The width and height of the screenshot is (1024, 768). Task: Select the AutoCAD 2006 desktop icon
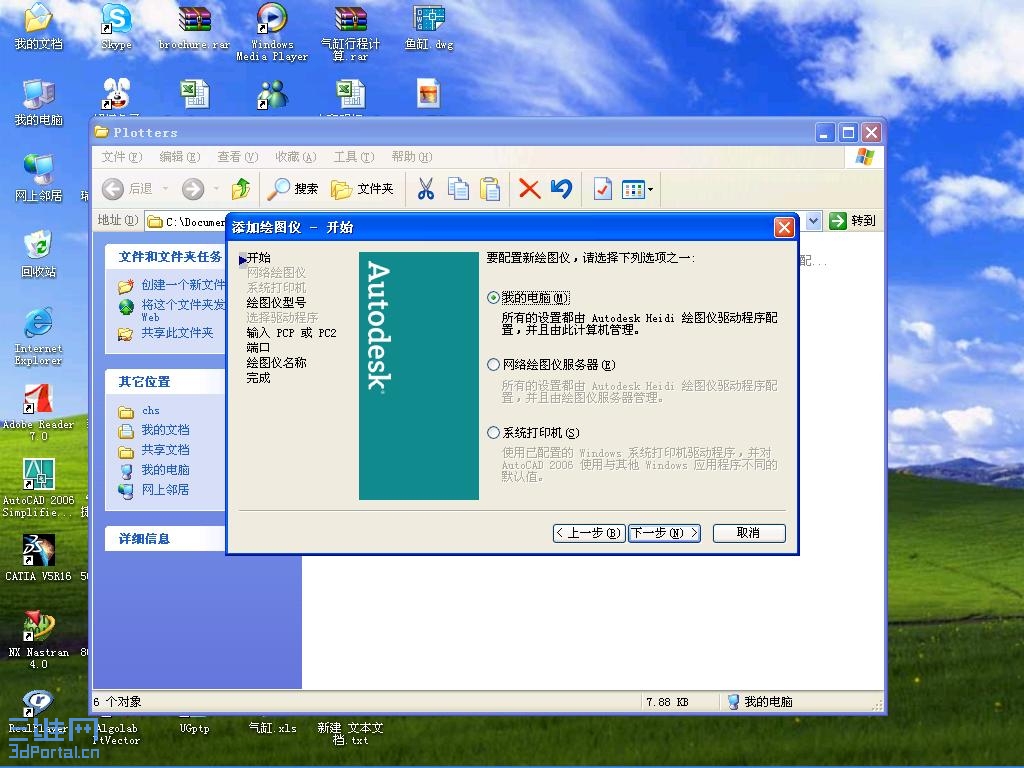(39, 488)
